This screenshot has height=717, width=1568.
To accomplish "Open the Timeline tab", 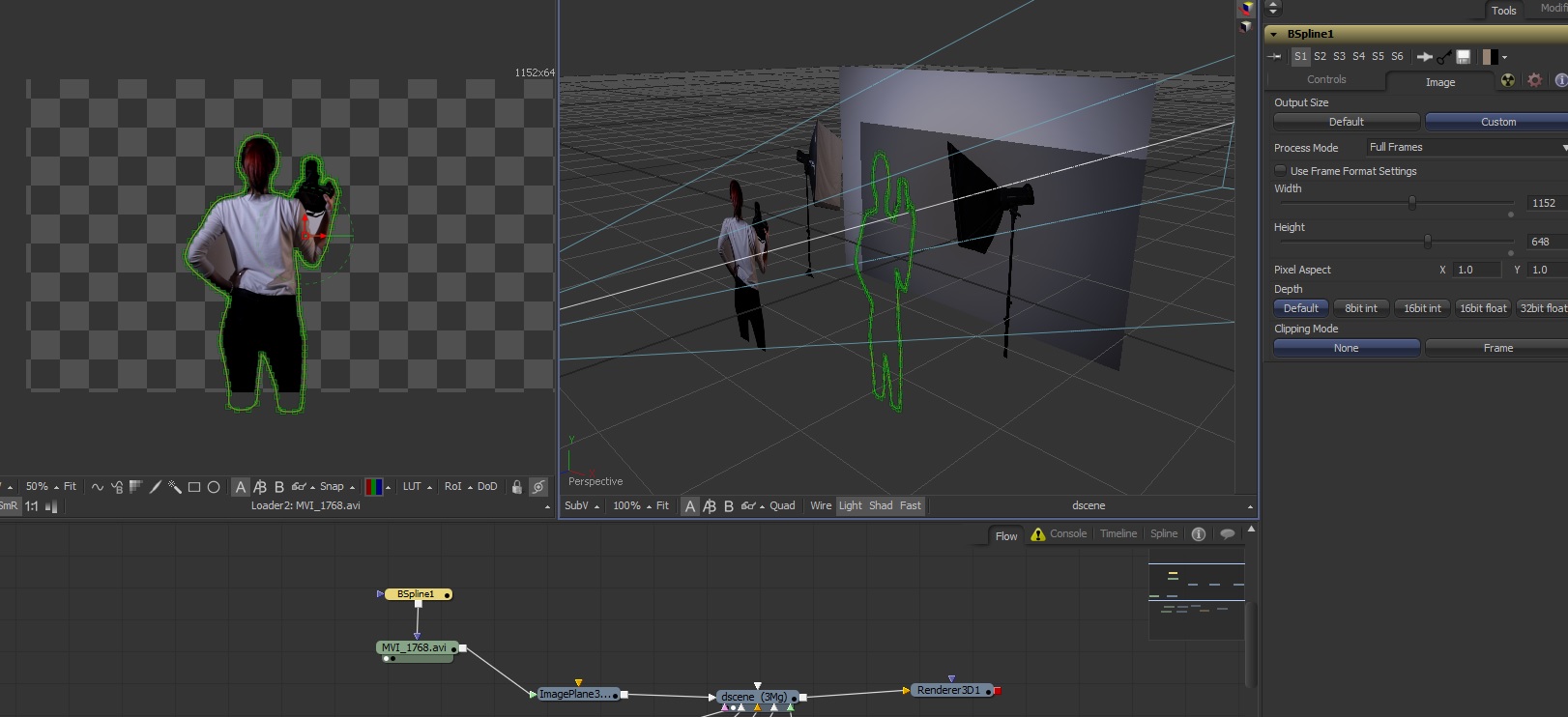I will coord(1118,534).
